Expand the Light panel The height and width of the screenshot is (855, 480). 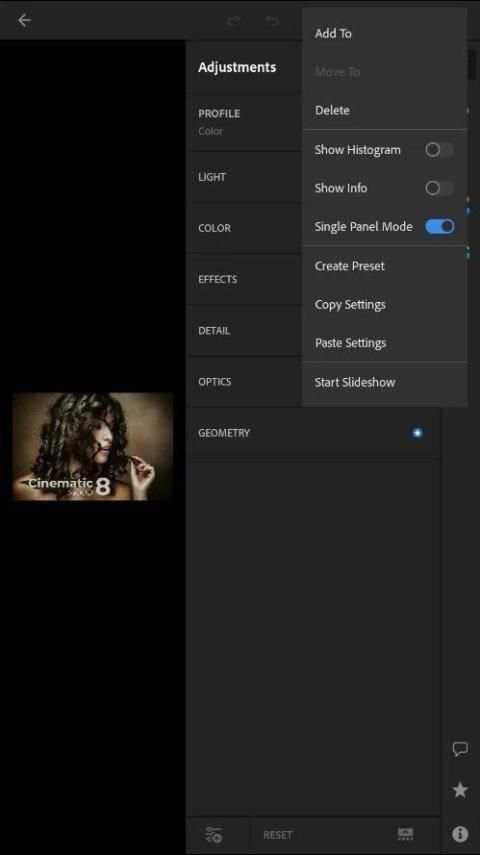[244, 177]
